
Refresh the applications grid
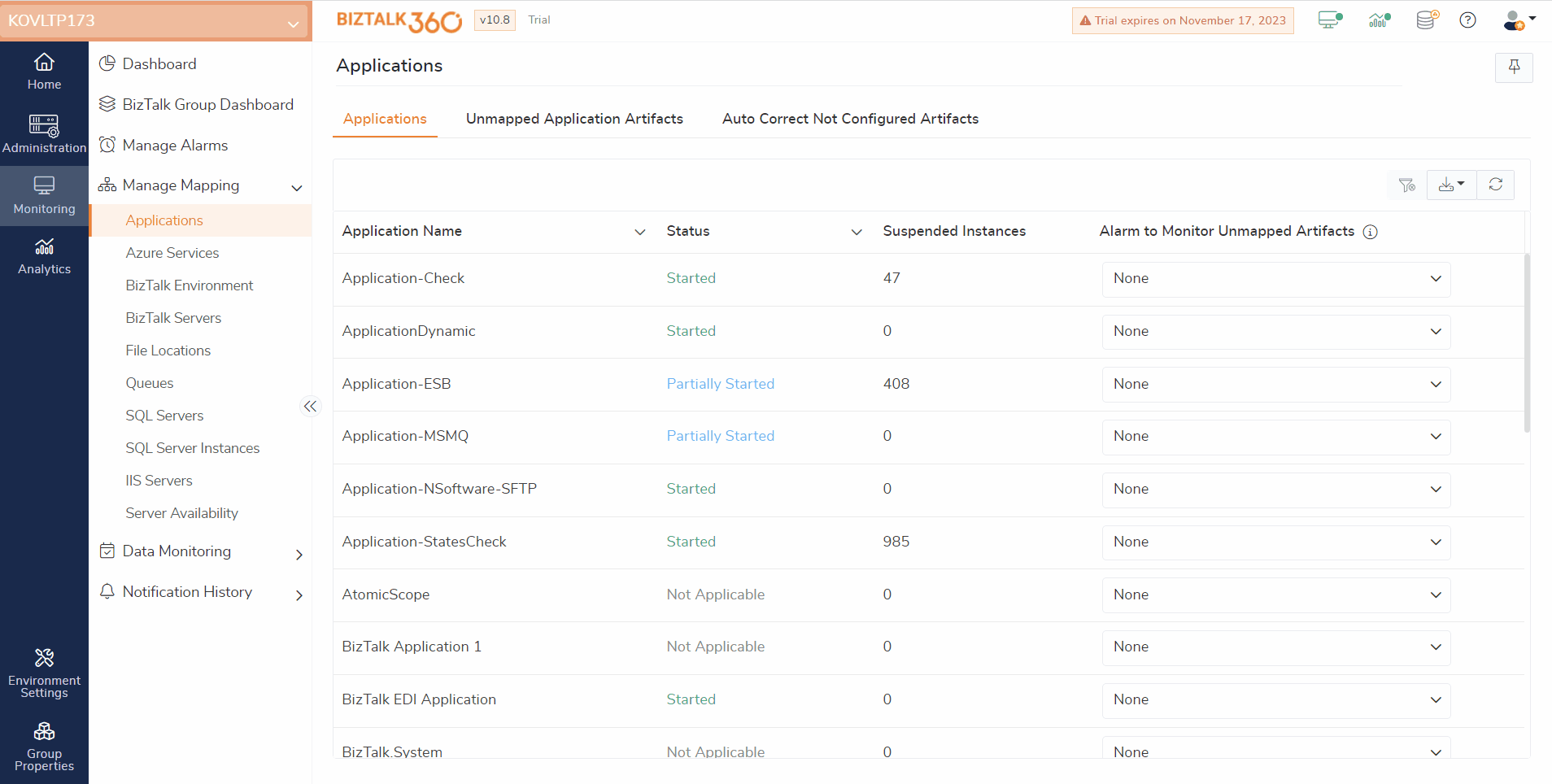[x=1495, y=185]
